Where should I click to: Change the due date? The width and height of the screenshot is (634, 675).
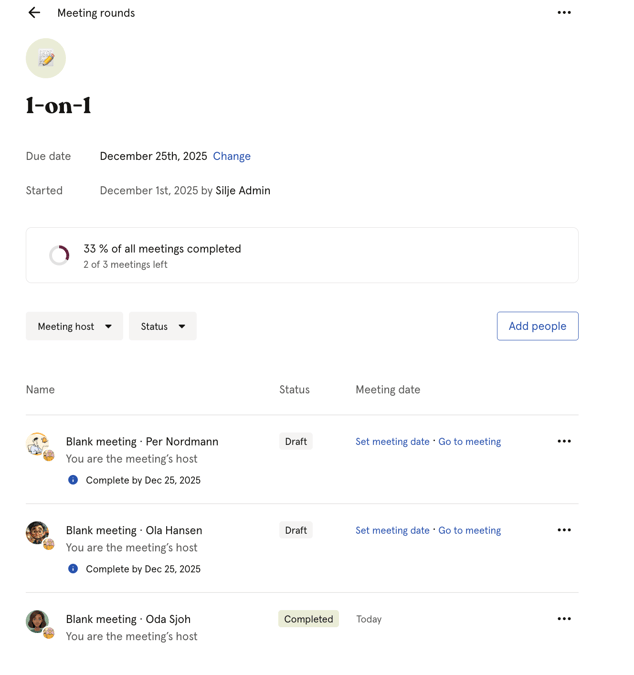[232, 156]
